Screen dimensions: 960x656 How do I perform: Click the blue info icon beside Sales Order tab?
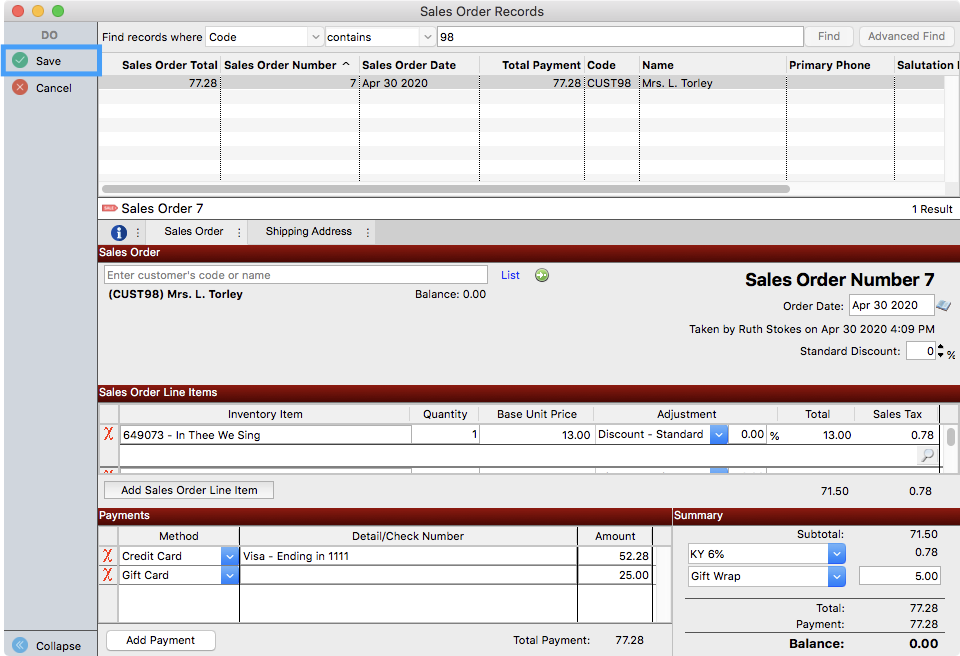[x=119, y=233]
